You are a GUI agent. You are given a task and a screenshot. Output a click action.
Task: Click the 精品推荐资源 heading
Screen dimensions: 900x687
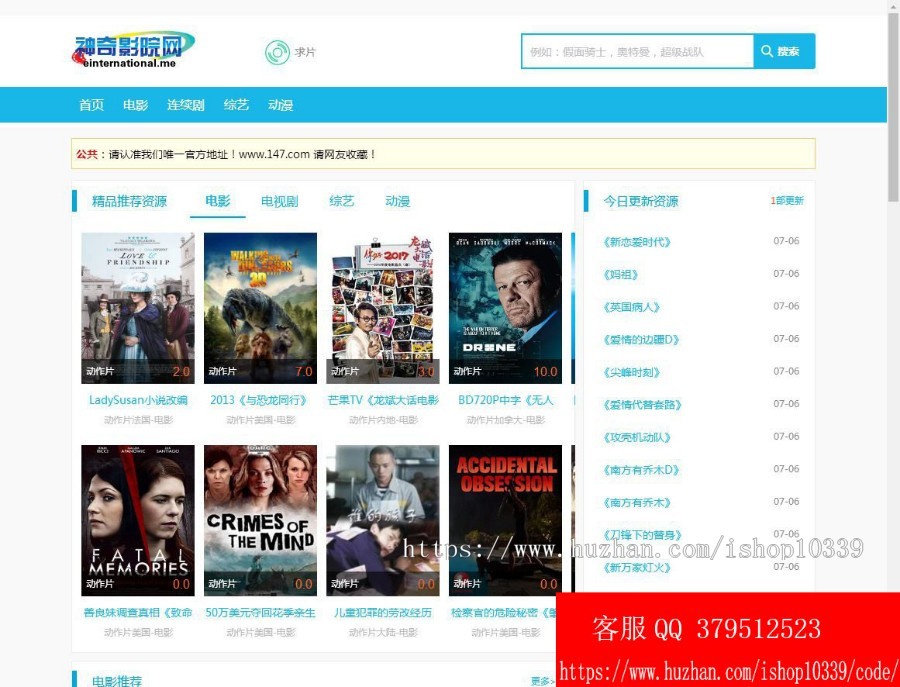129,201
